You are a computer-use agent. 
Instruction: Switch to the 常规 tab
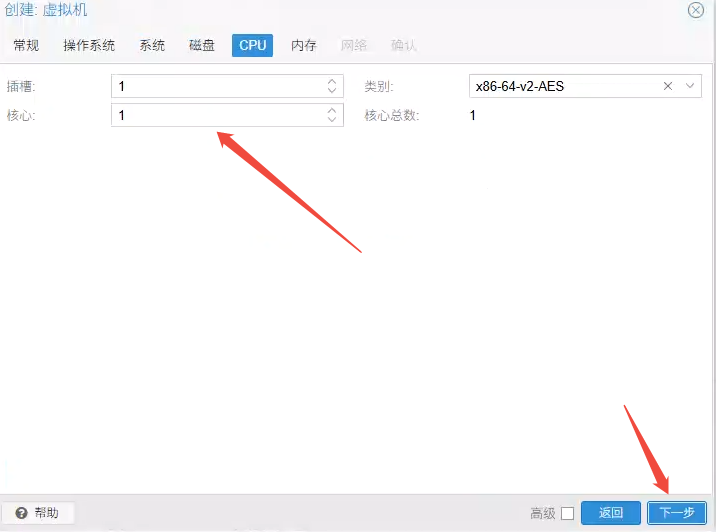click(27, 45)
